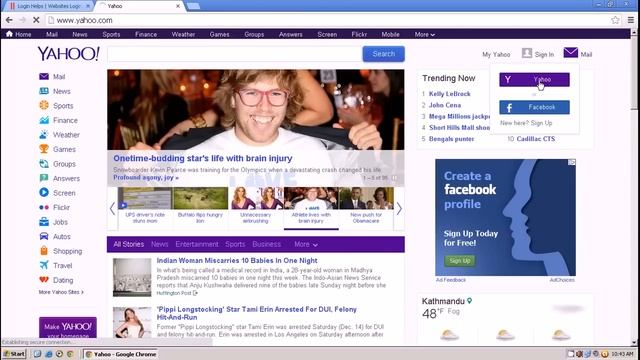640x360 pixels.
Task: Open Onetime-budding star's life headline
Action: (202, 158)
